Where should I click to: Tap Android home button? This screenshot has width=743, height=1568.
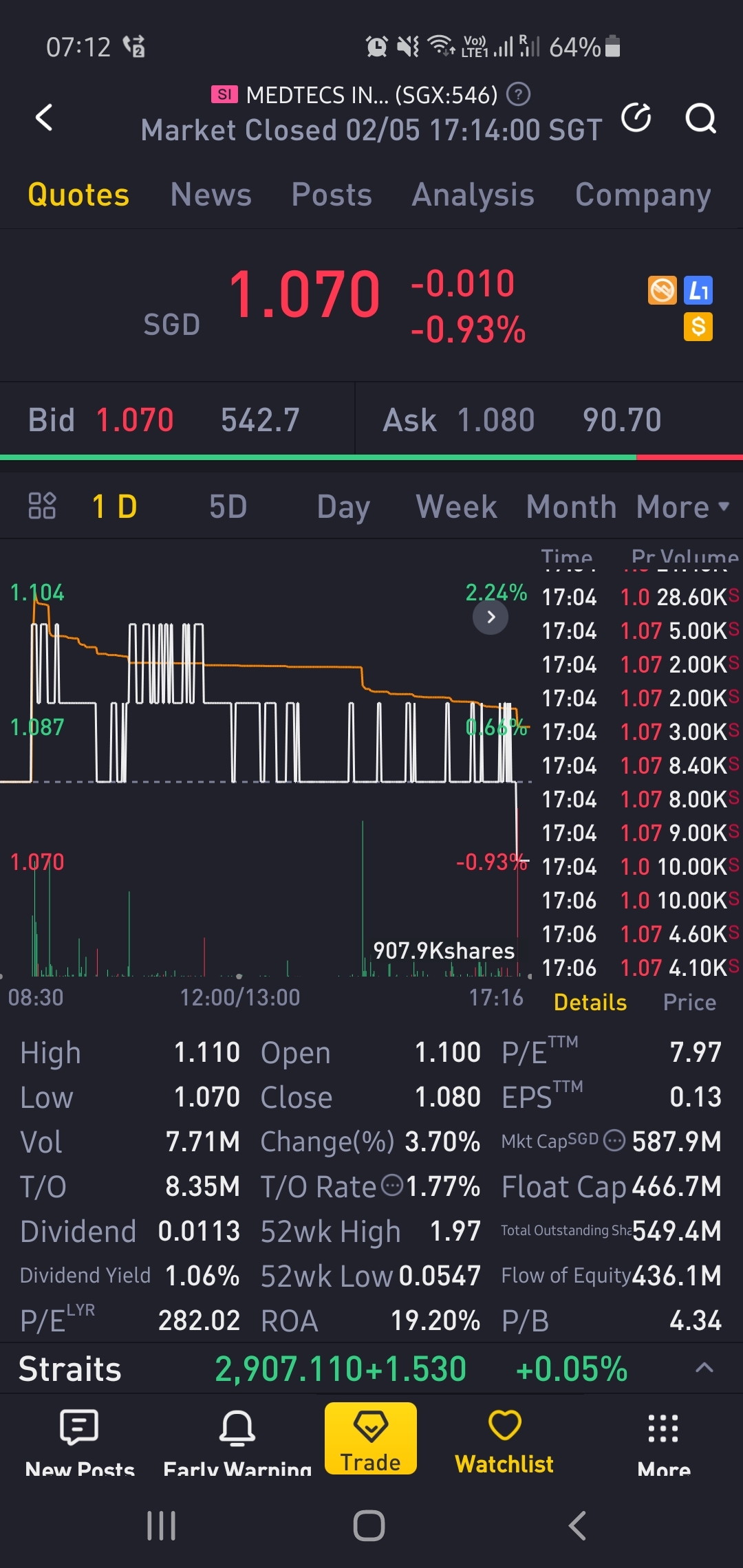click(x=369, y=1526)
